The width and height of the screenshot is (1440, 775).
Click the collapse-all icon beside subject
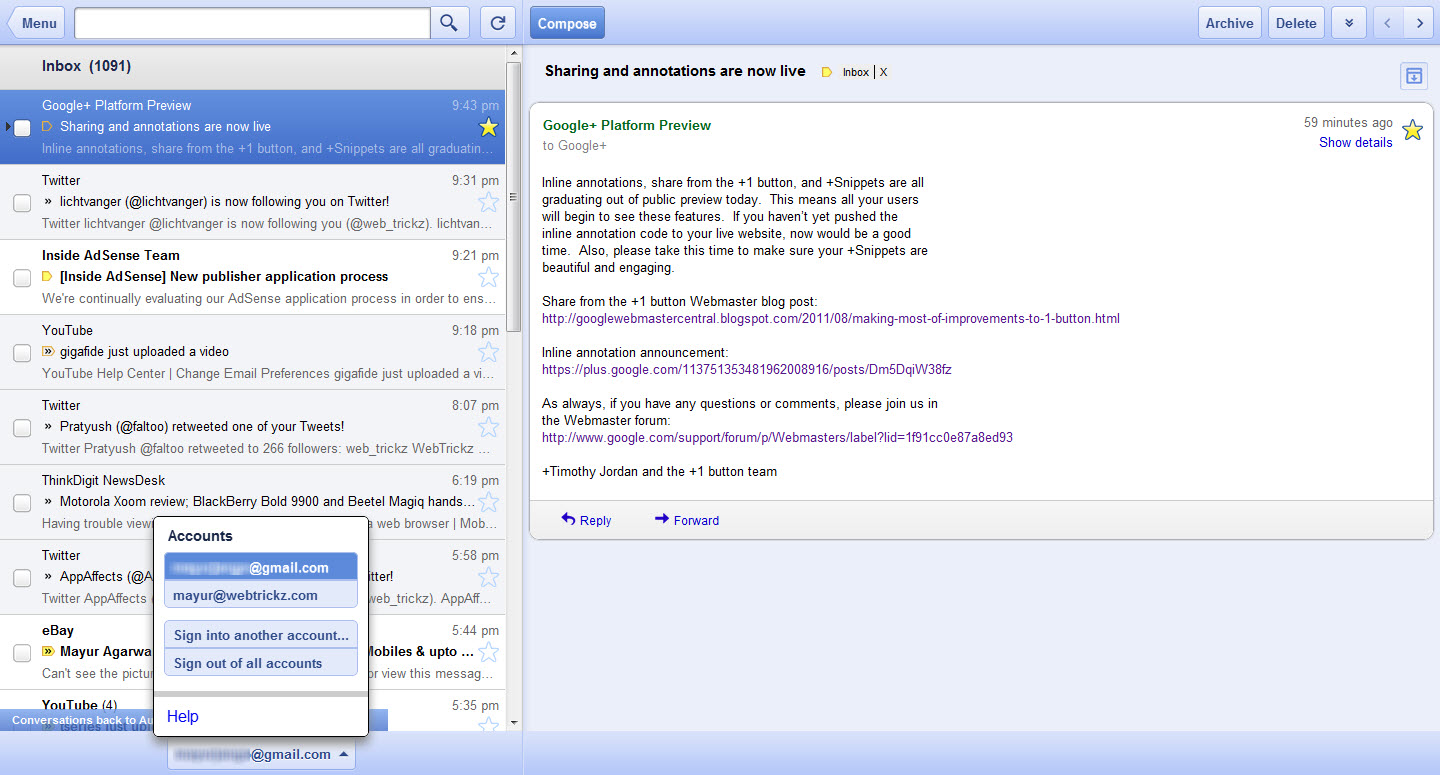pos(1413,75)
